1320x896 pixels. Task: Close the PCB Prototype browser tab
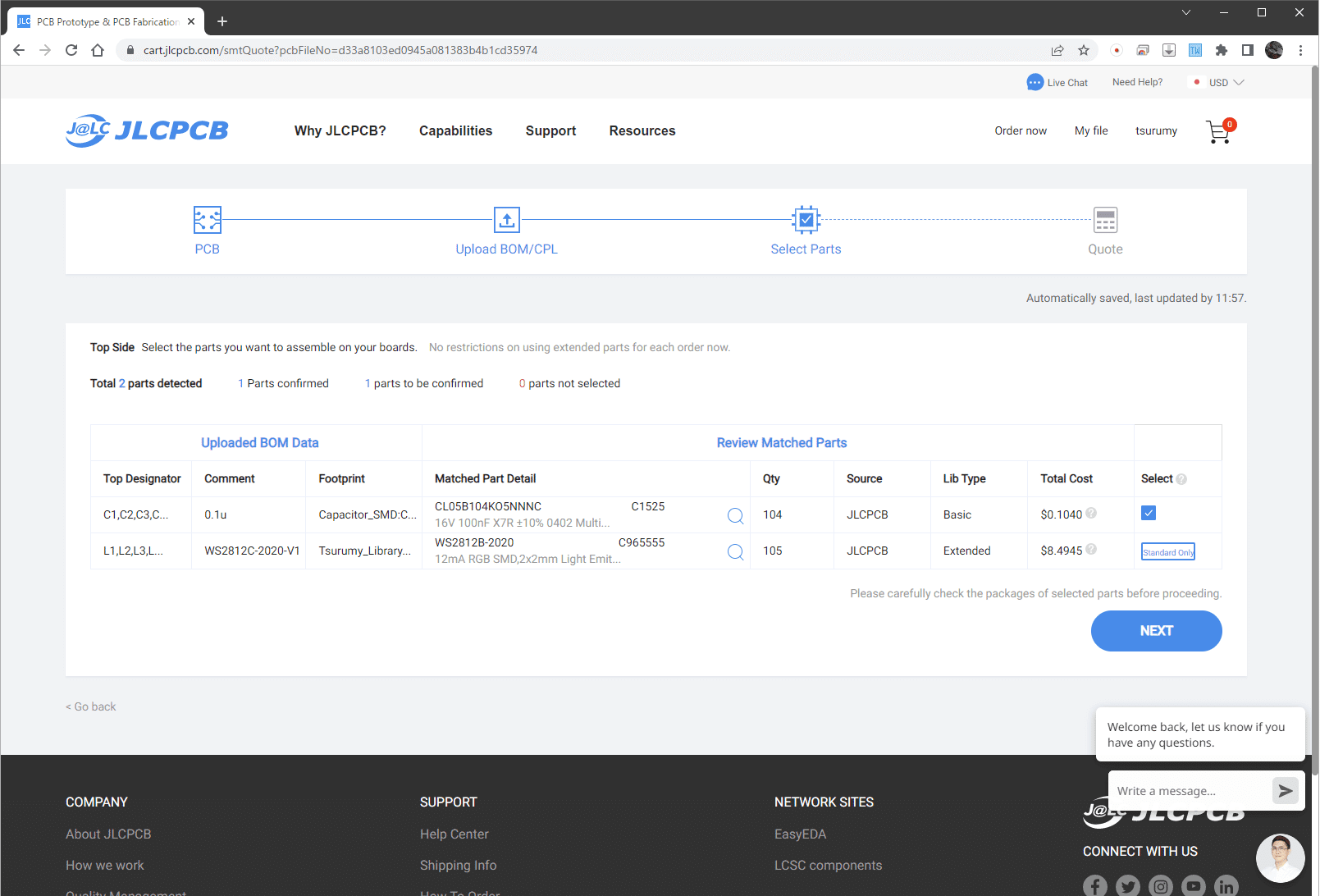coord(192,21)
